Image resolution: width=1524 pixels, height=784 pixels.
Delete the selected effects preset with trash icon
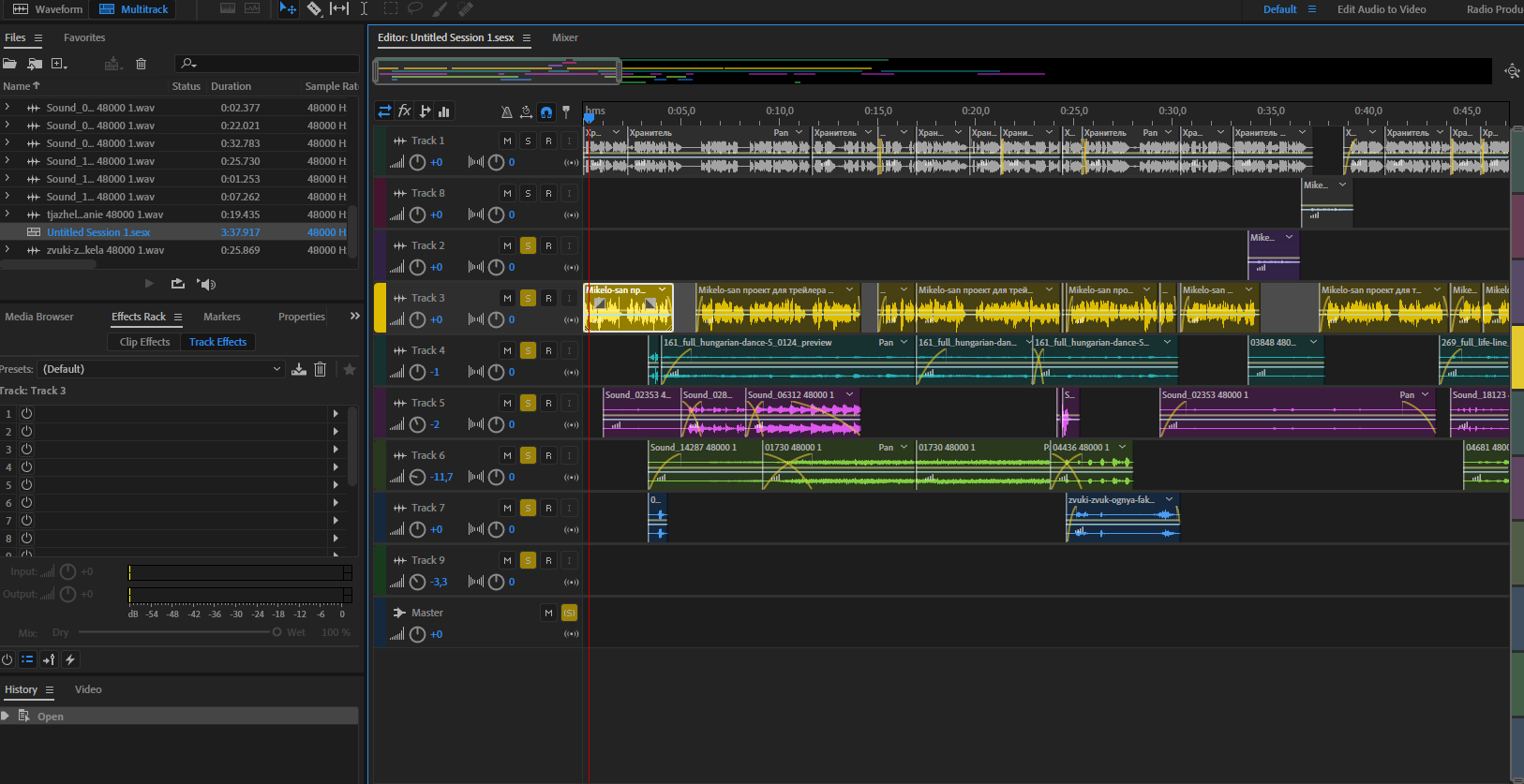320,369
